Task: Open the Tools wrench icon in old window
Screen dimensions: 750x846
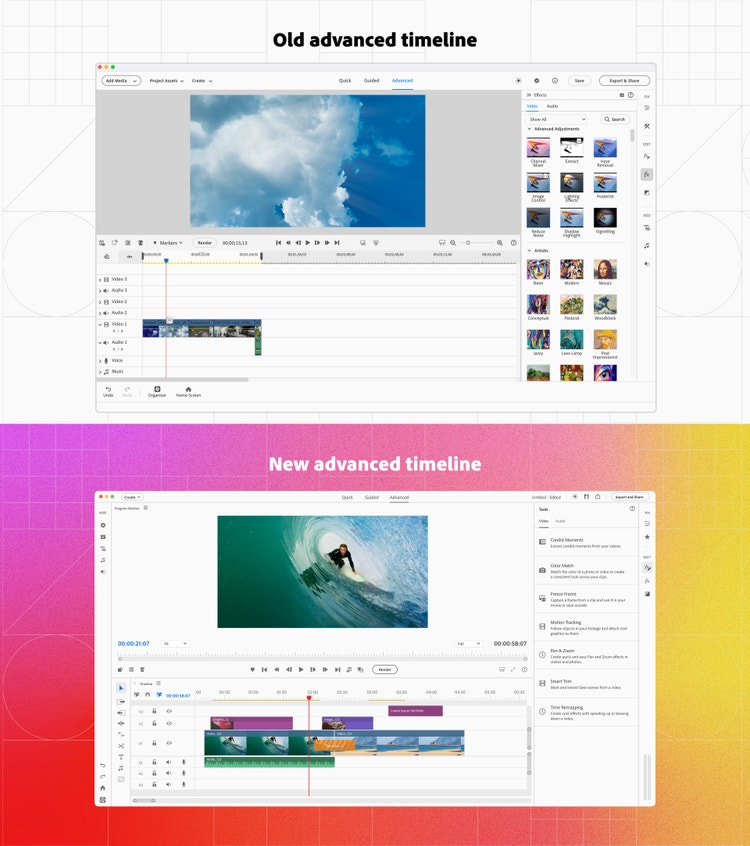Action: [x=646, y=126]
